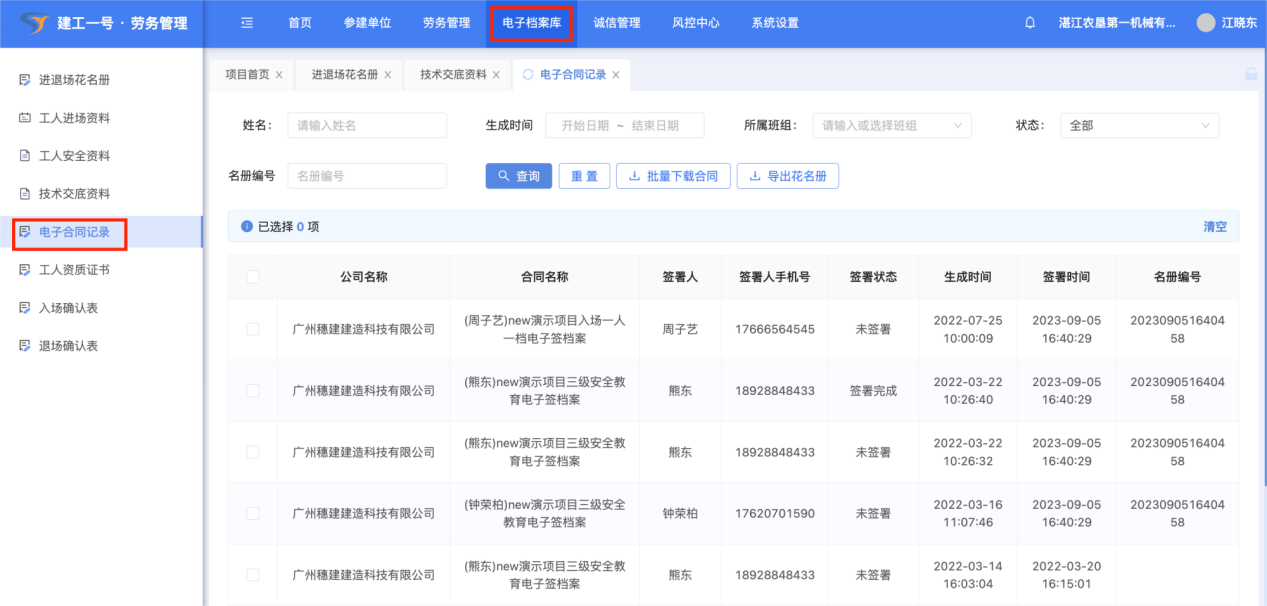Open the notification bell icon
This screenshot has width=1267, height=606.
coord(1030,23)
